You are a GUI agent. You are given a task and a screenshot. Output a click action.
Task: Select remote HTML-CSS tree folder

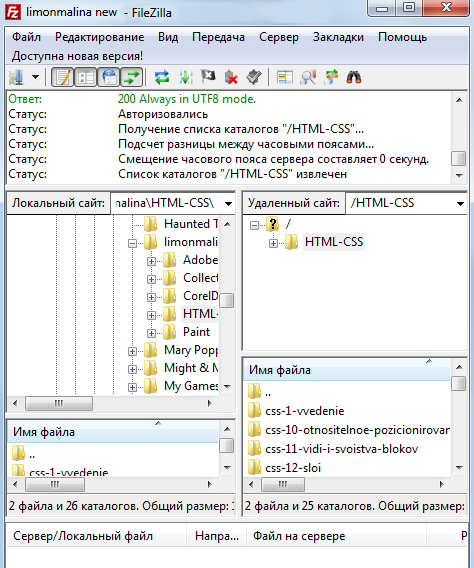334,242
